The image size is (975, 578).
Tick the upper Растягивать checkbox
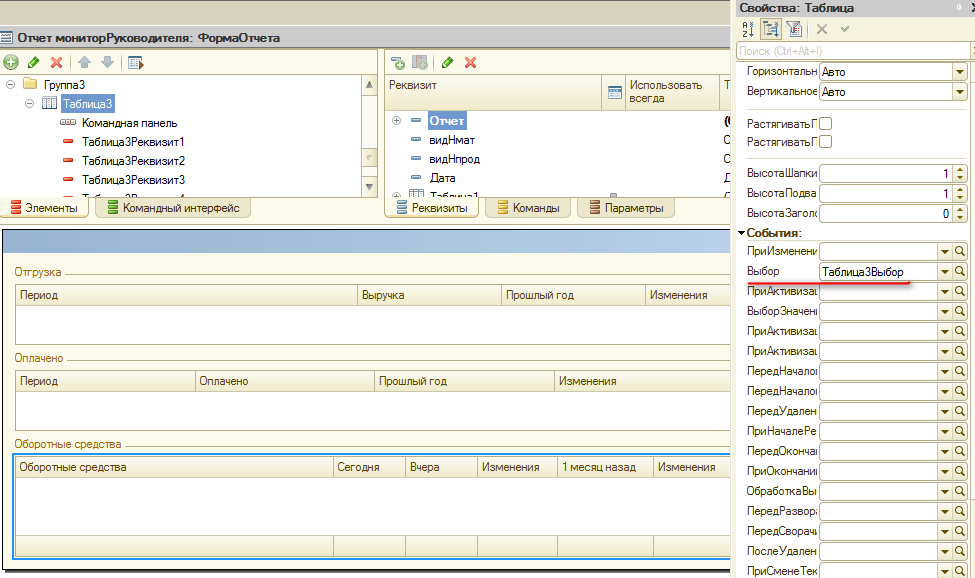(x=826, y=123)
